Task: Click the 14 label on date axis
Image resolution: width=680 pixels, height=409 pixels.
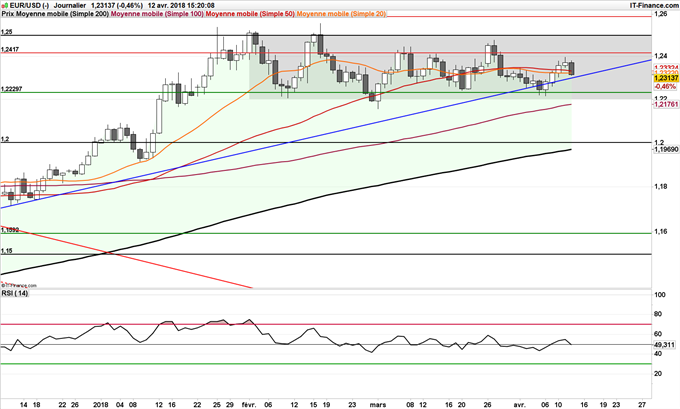Action: tap(24, 405)
